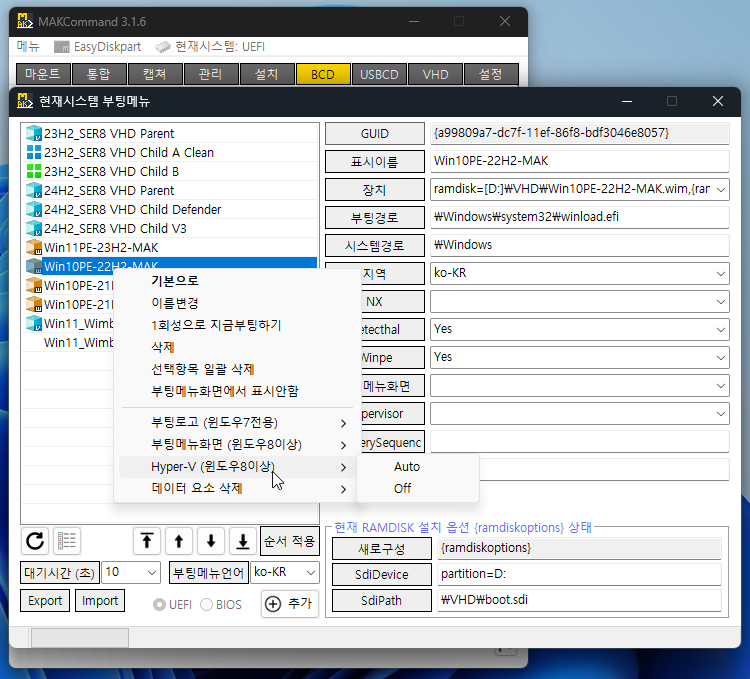Select the 23H2_SER8 VHD Child B row

click(x=170, y=171)
